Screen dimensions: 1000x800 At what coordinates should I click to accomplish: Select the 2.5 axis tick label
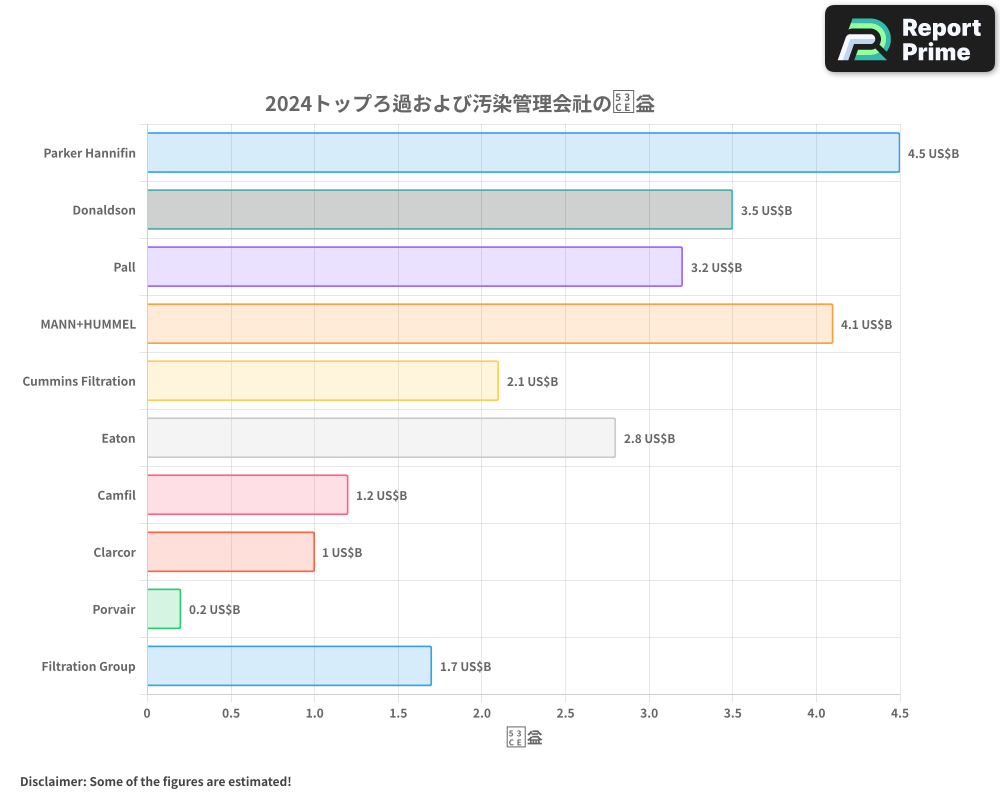pos(565,713)
